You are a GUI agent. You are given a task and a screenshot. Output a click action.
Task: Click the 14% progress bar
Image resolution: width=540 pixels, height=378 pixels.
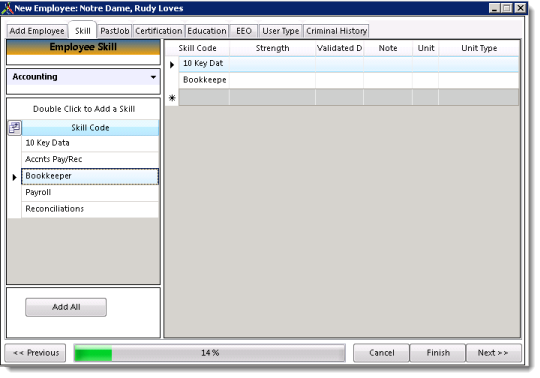click(210, 353)
